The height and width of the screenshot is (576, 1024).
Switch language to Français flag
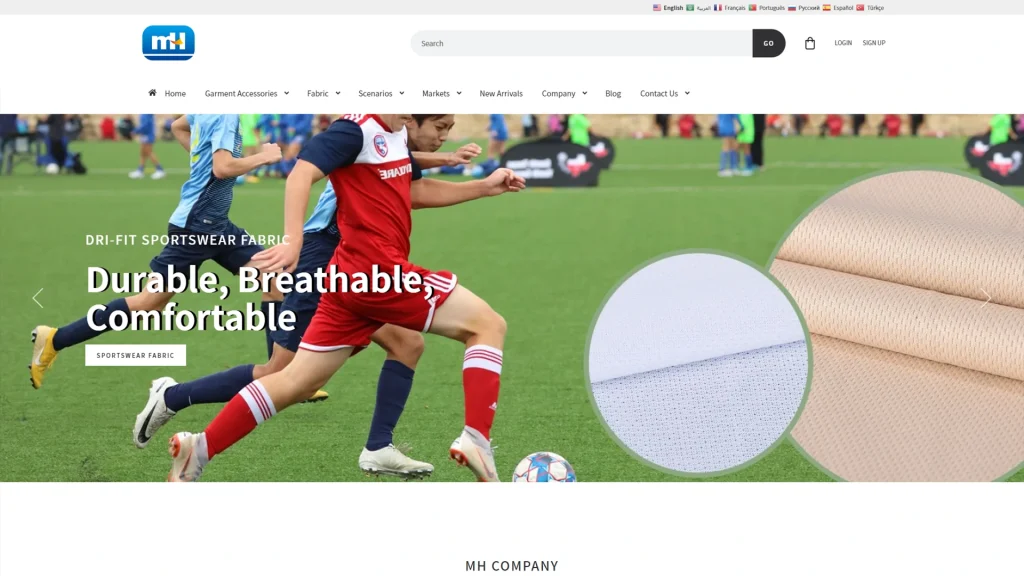pos(718,8)
